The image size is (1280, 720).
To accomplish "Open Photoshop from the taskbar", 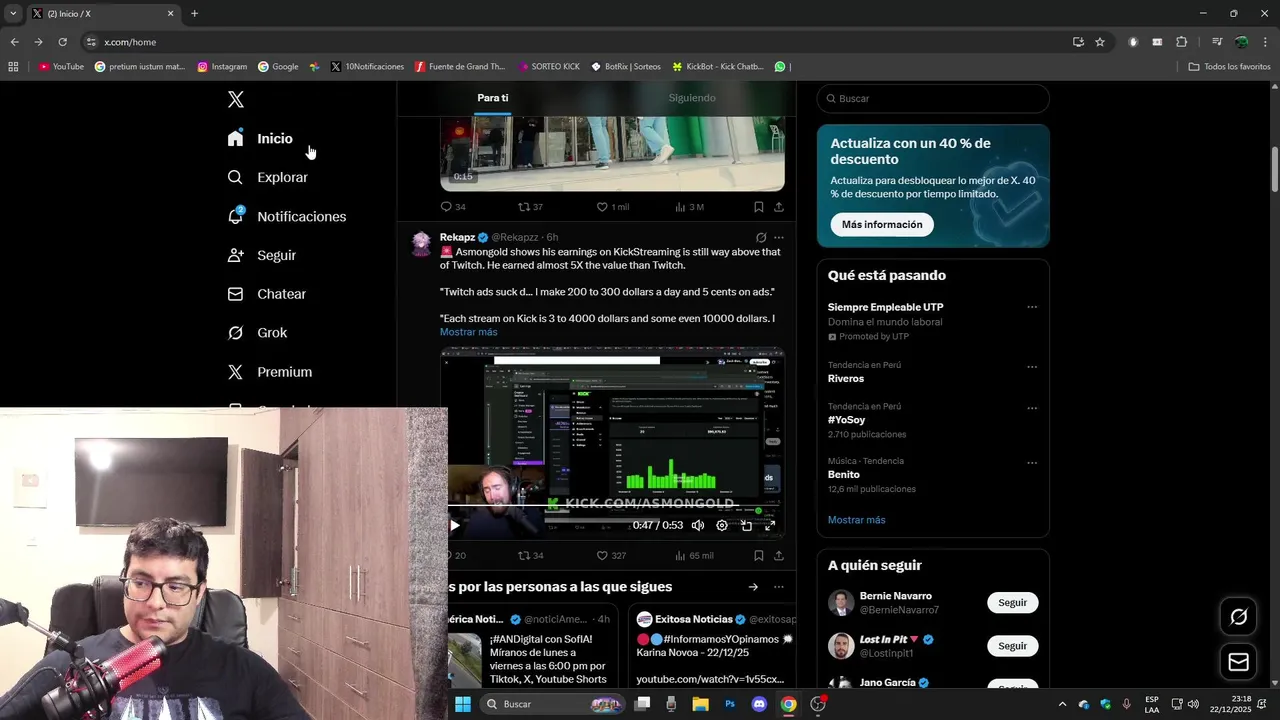I will tap(730, 704).
